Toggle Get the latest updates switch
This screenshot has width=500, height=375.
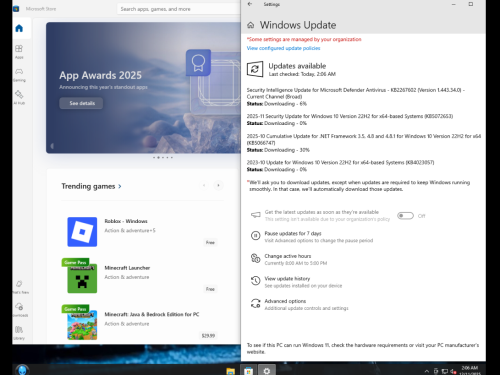coord(405,216)
